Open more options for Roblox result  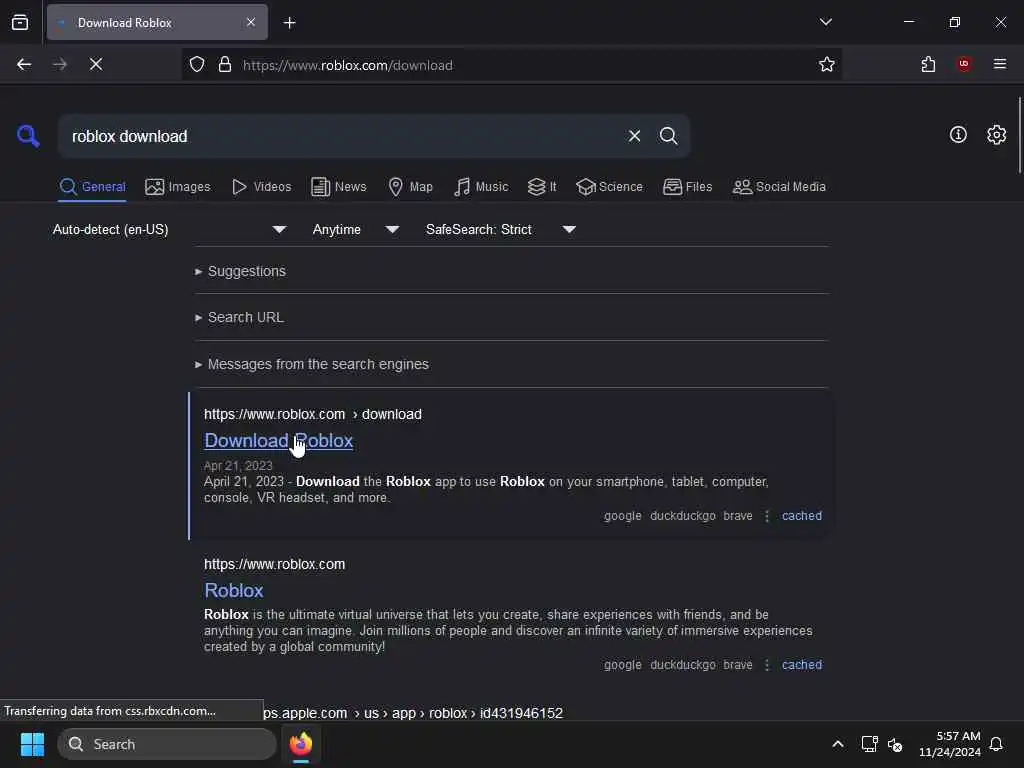(767, 665)
